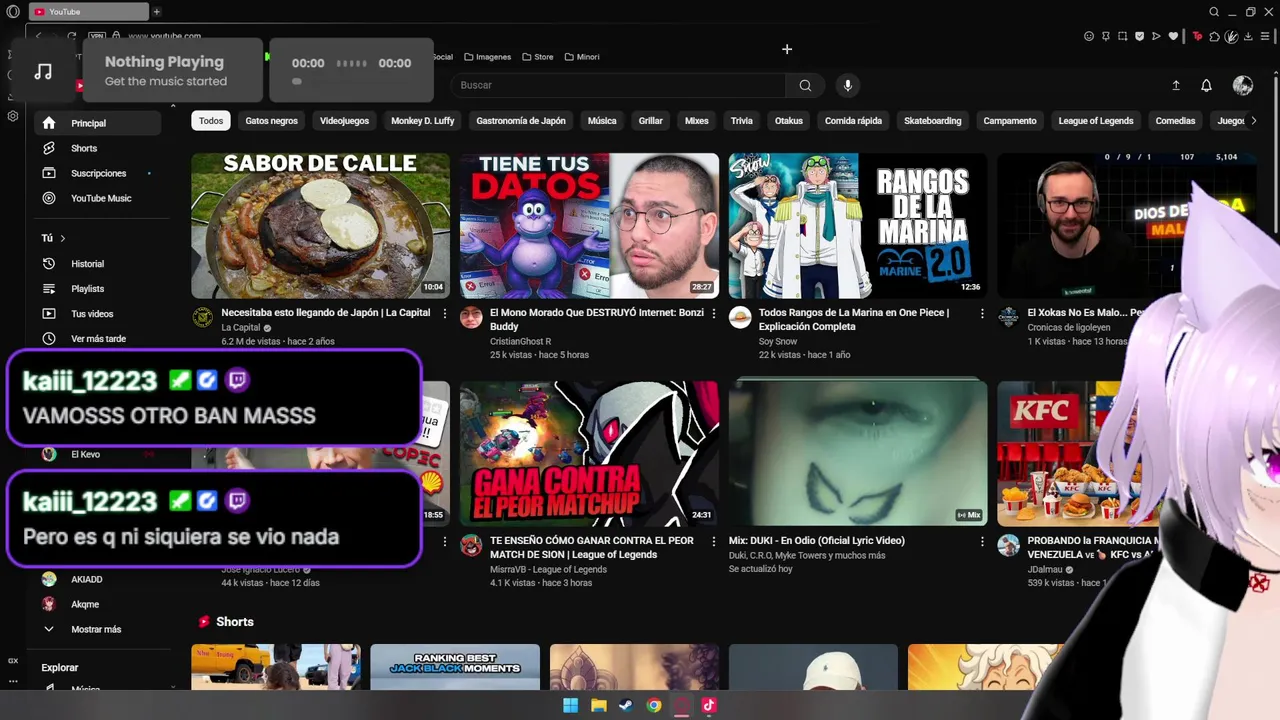Select the Gastronomía de Japón filter chip

pyautogui.click(x=521, y=121)
